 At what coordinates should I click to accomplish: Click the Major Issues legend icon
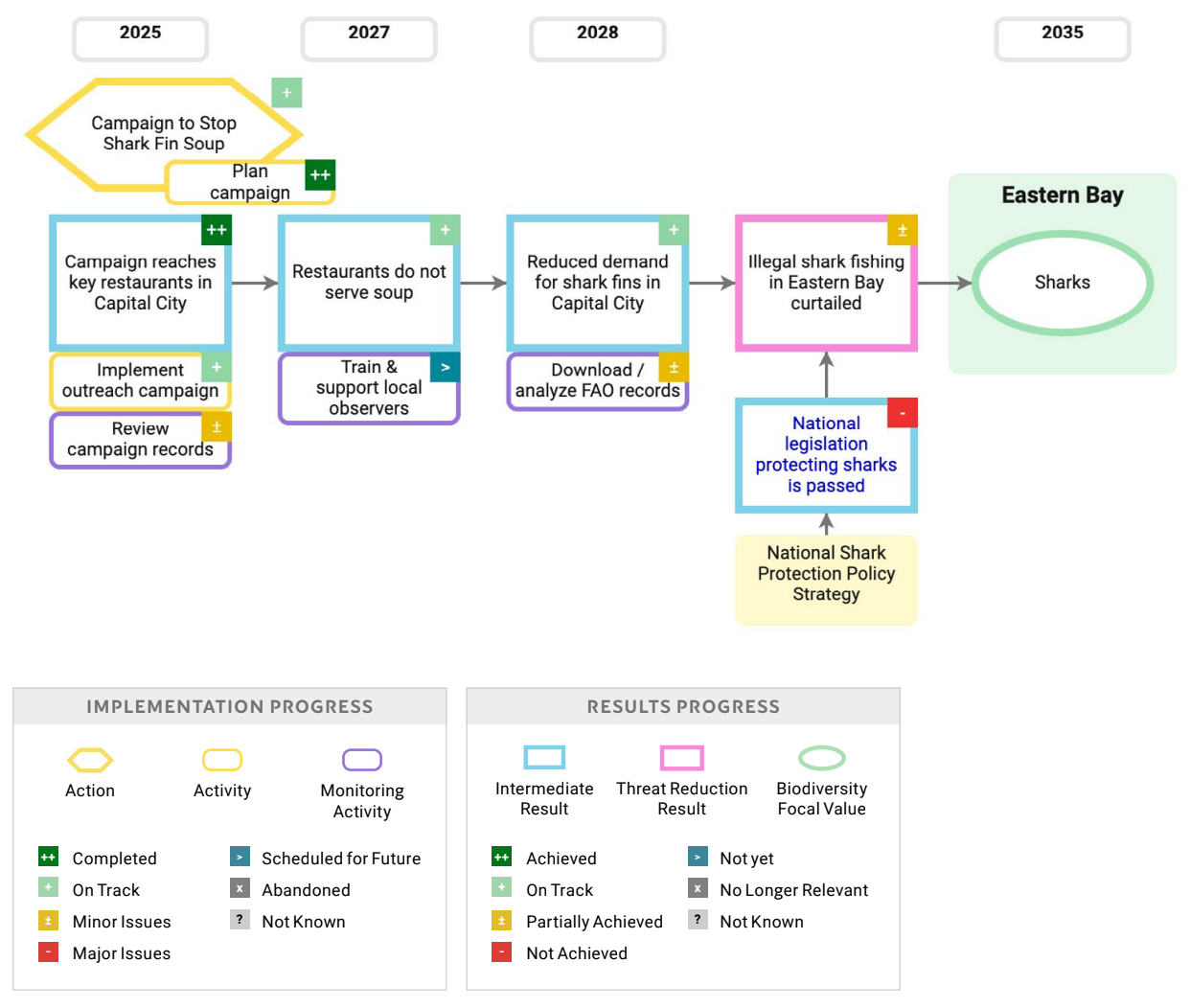pyautogui.click(x=48, y=951)
